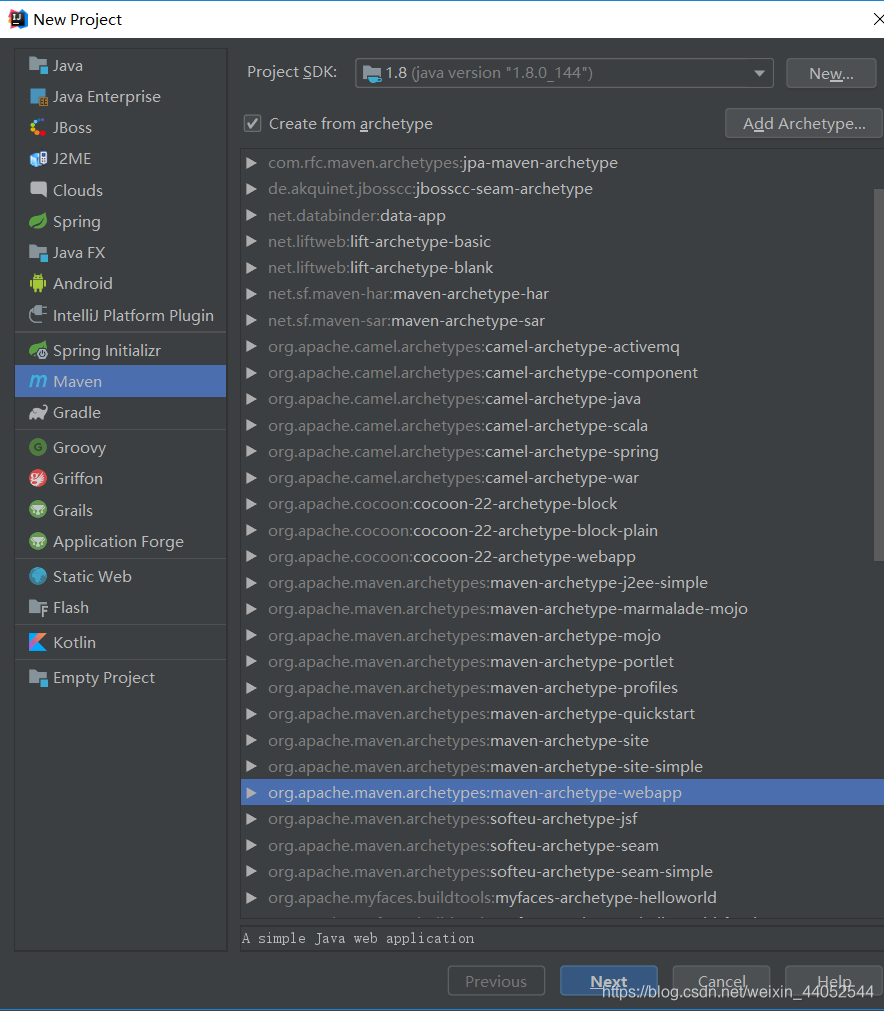Expand the cocoon-22-archetype-webapp node
884x1011 pixels.
[251, 556]
